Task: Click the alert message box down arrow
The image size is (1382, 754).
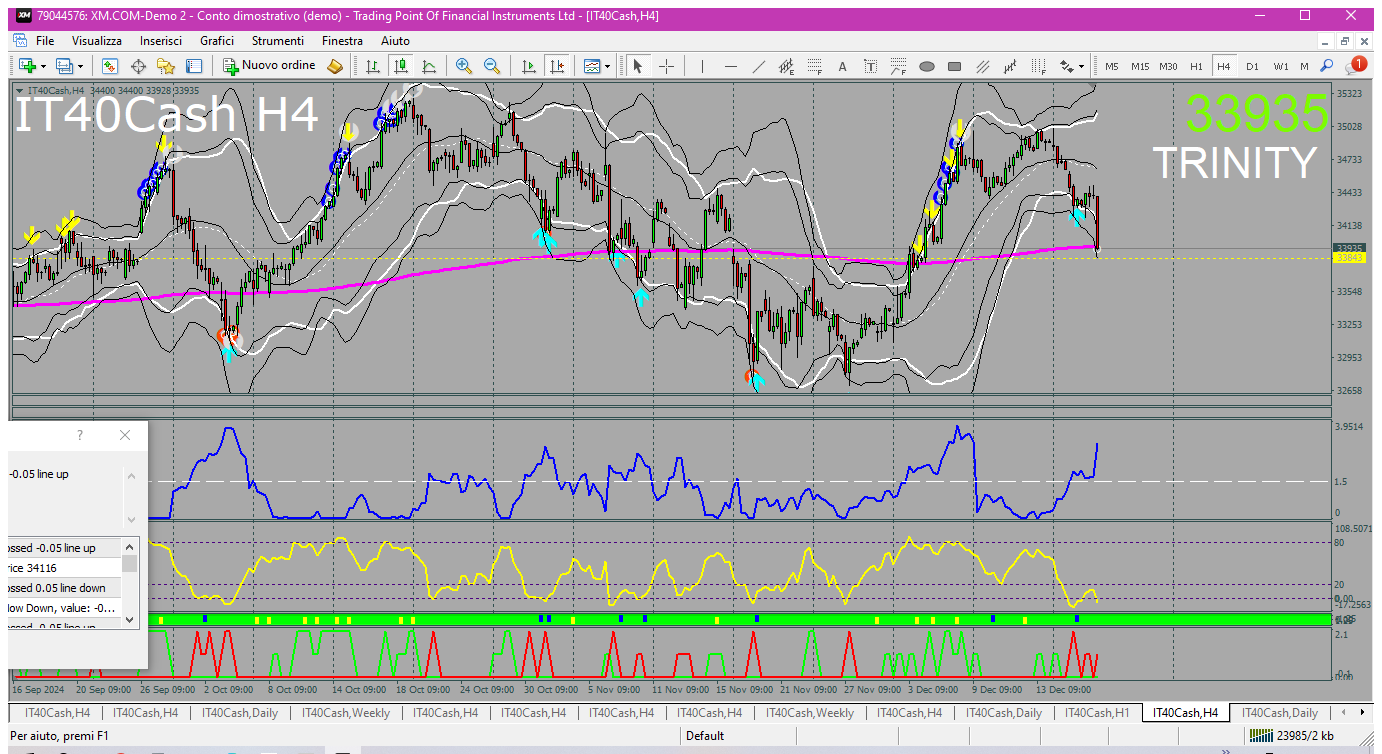Action: (x=131, y=519)
